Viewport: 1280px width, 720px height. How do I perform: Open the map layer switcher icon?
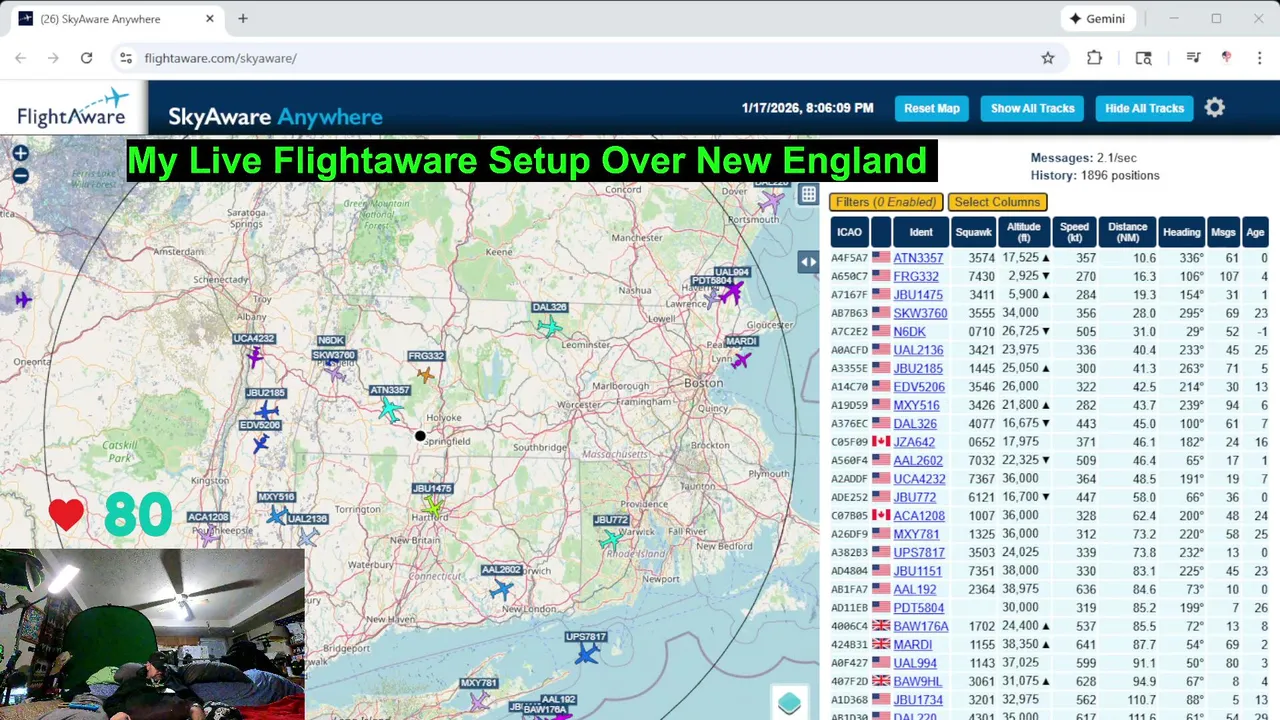[789, 703]
